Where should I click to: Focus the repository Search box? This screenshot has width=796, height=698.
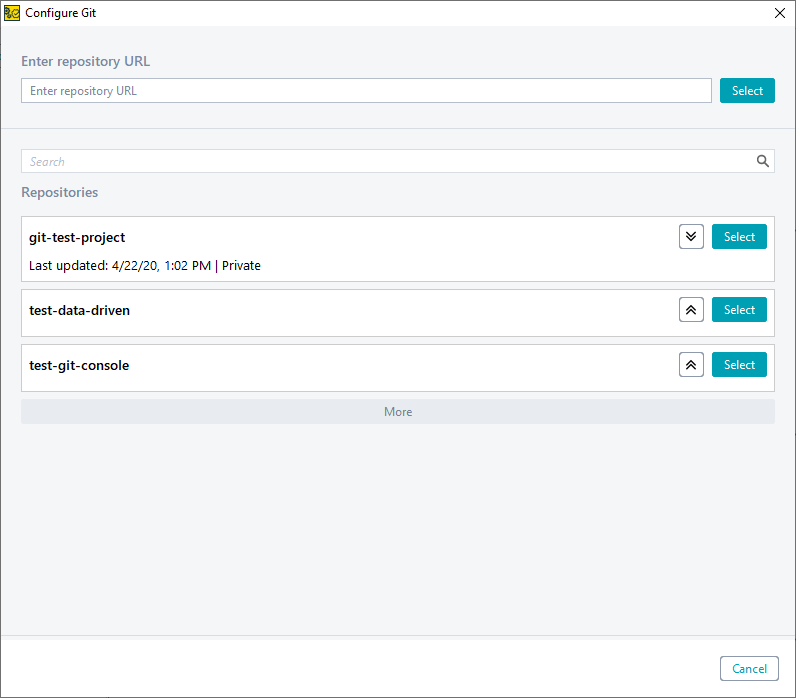[x=397, y=161]
